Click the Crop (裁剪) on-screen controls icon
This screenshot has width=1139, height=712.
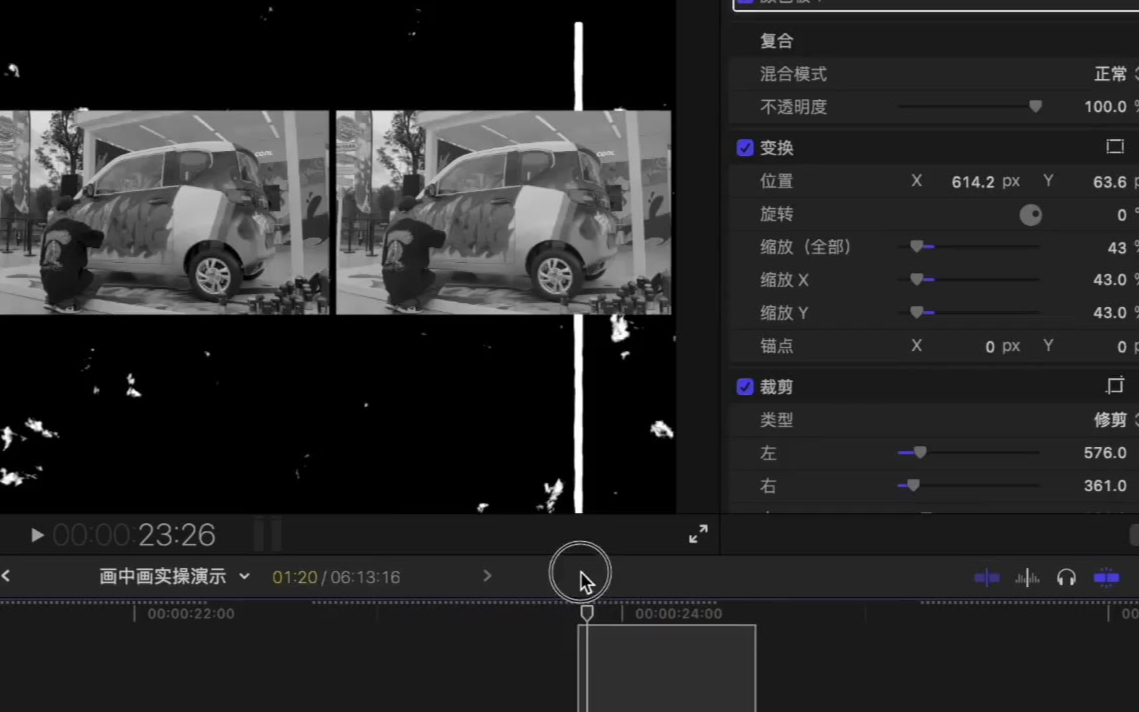pos(1115,386)
